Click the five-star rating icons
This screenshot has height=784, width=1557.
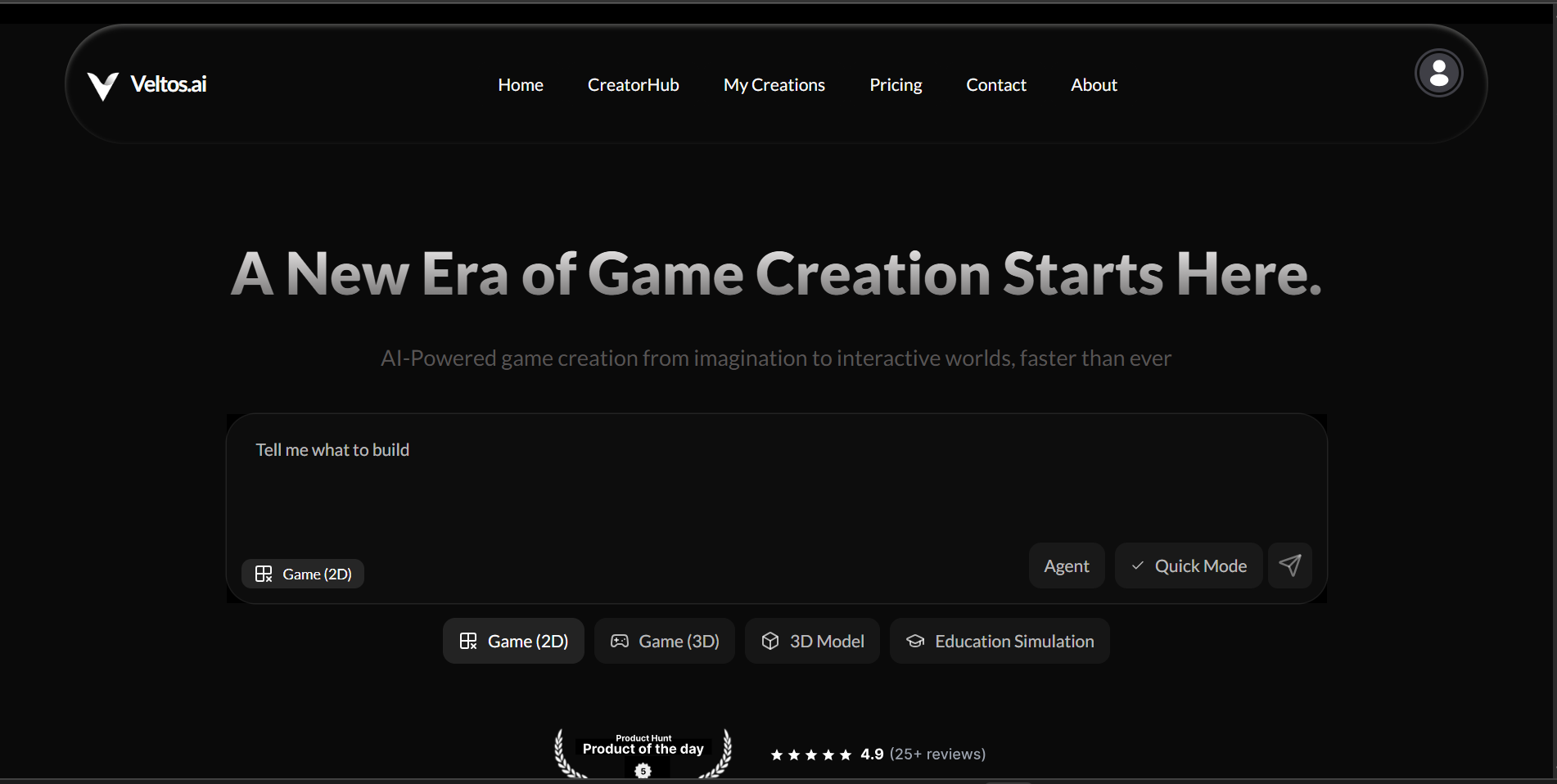[x=810, y=754]
